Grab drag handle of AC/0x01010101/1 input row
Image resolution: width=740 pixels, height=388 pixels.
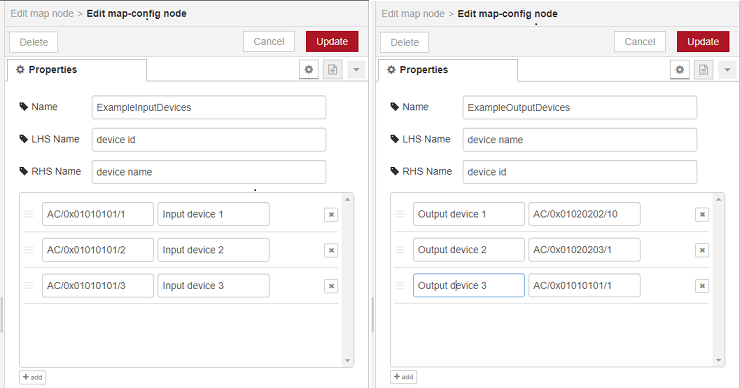pyautogui.click(x=29, y=214)
